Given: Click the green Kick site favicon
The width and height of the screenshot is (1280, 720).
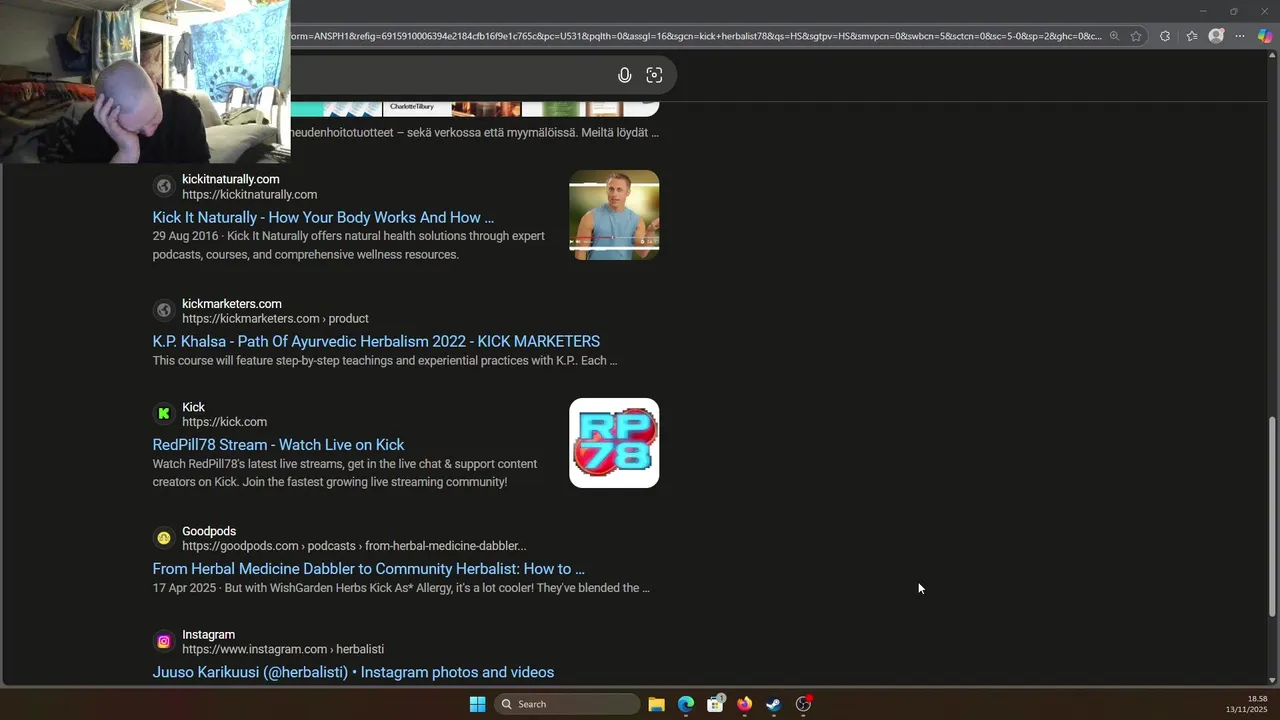Looking at the screenshot, I should [164, 414].
